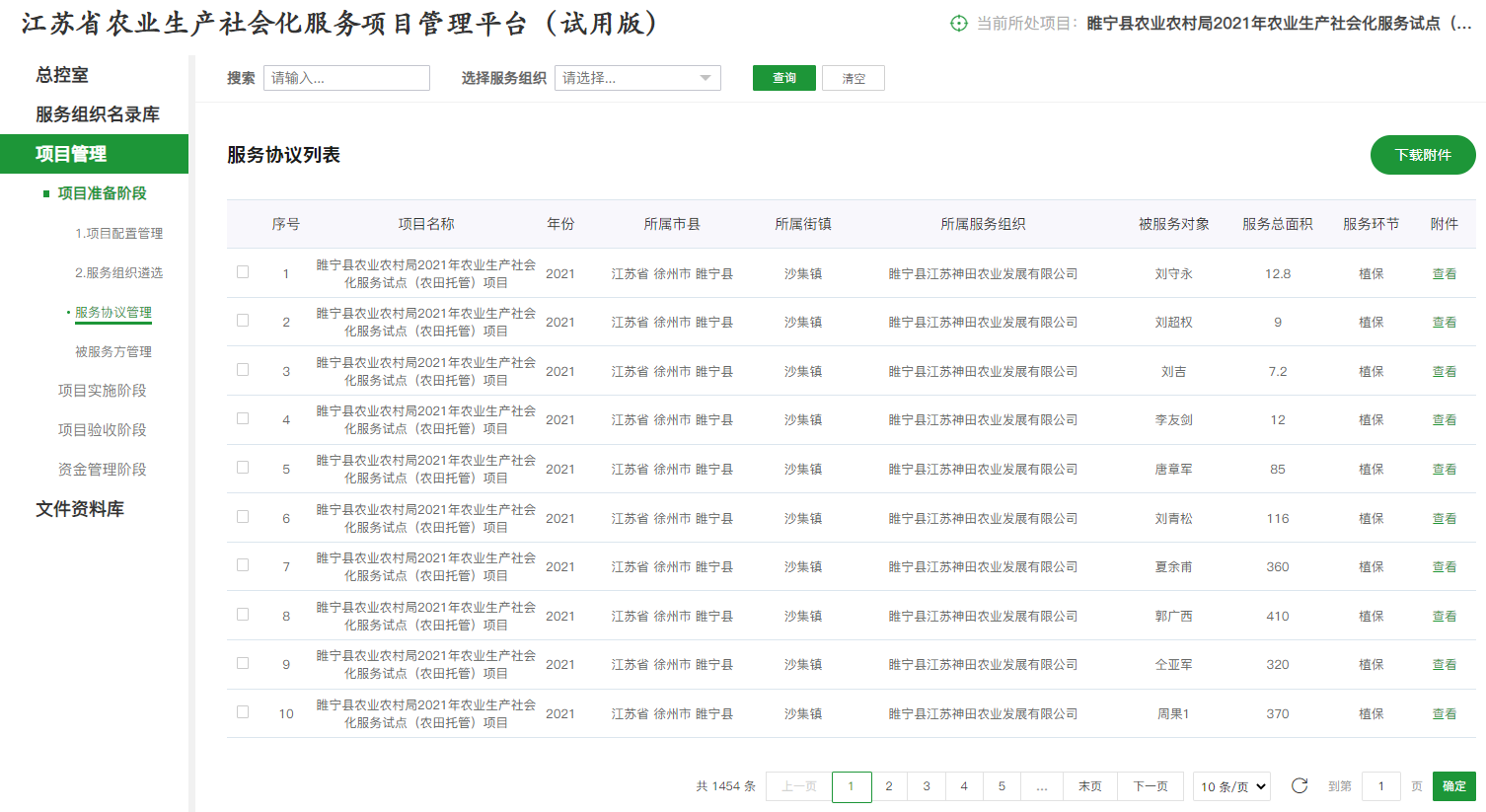
Task: View attachment for row 1 刘守永
Action: [x=1445, y=273]
